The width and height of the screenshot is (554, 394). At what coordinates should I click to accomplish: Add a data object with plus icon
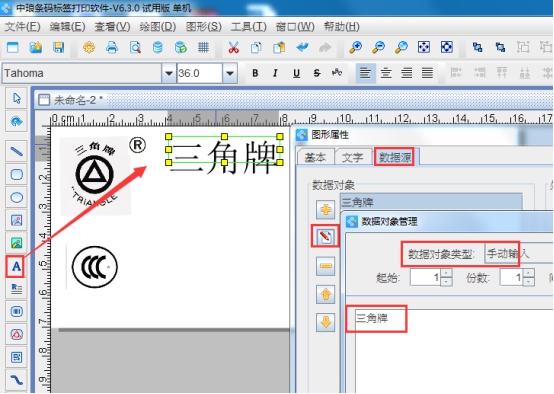[x=325, y=210]
